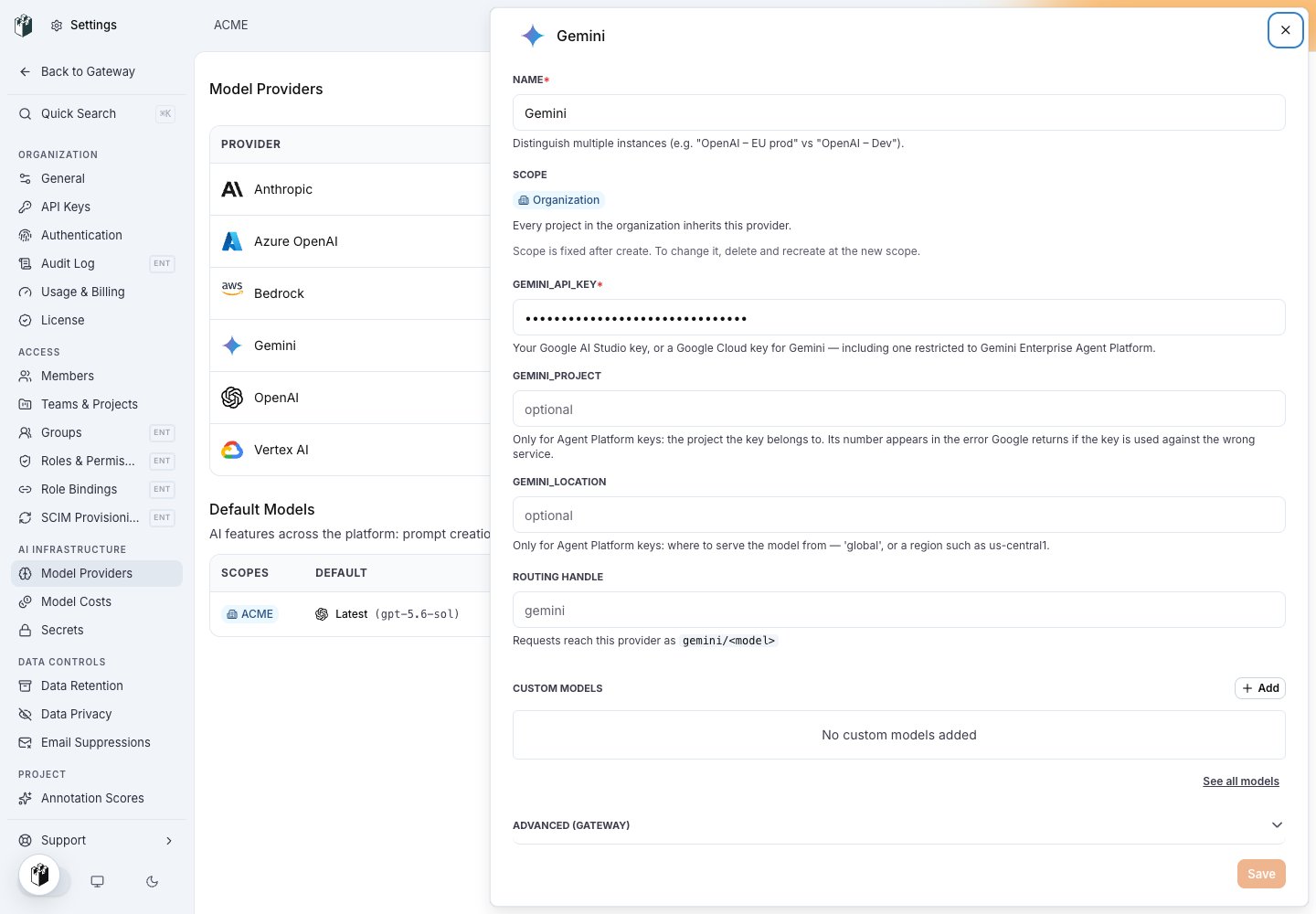Click the key icon beside API Keys
The image size is (1316, 914).
[26, 207]
